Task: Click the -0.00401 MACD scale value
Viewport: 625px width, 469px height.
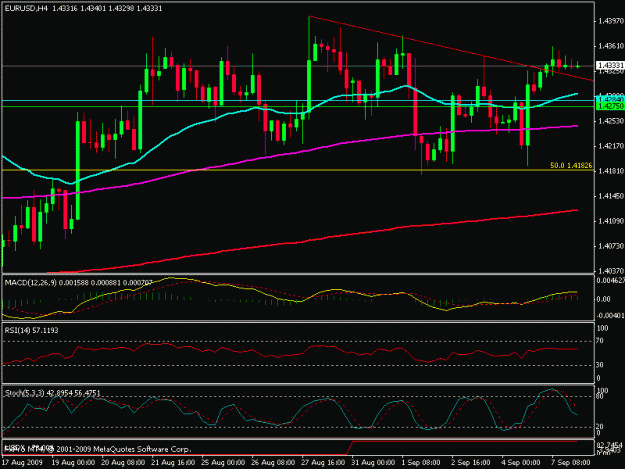Action: tap(610, 316)
